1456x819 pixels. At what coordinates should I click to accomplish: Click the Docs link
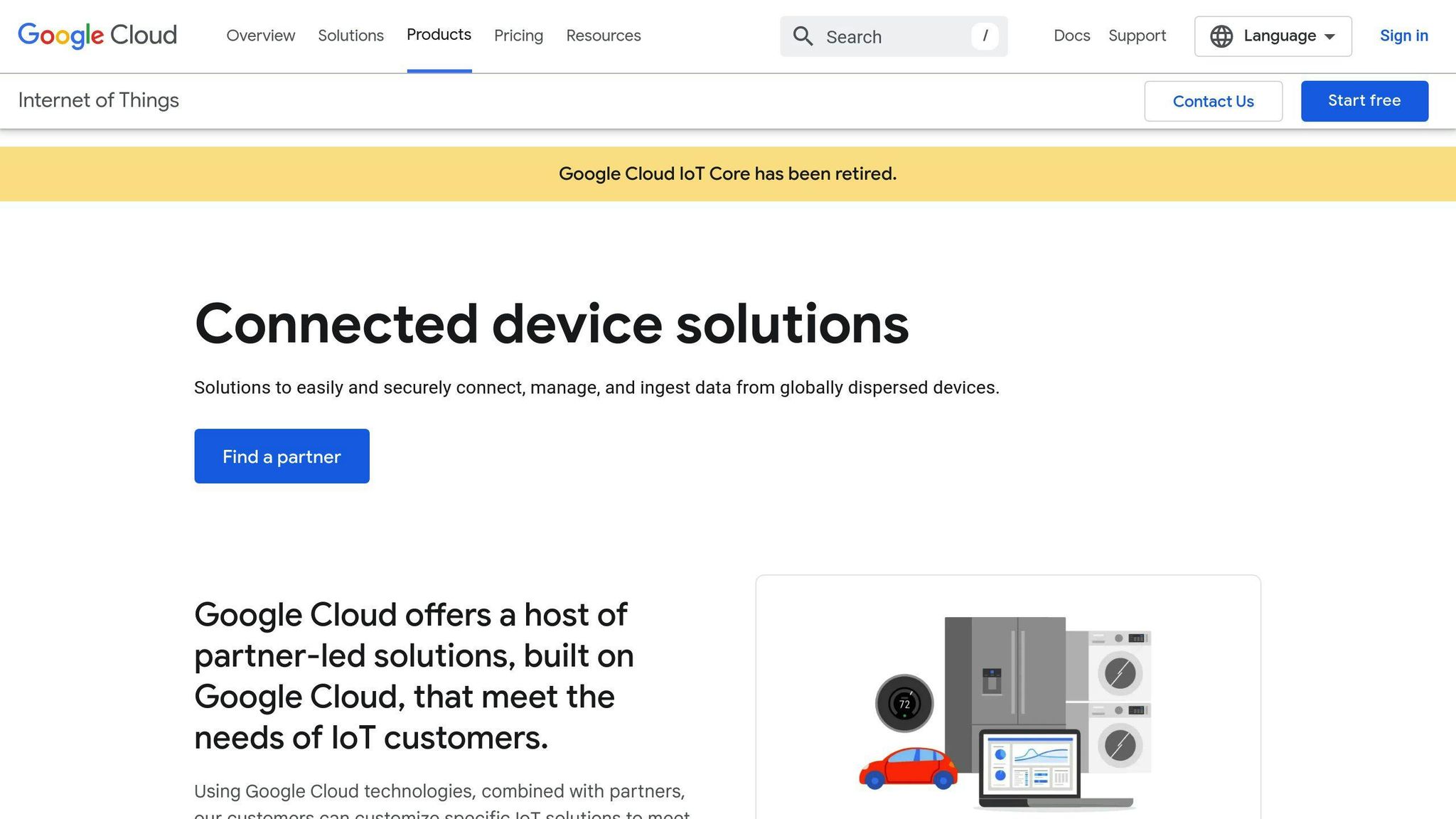pyautogui.click(x=1071, y=36)
